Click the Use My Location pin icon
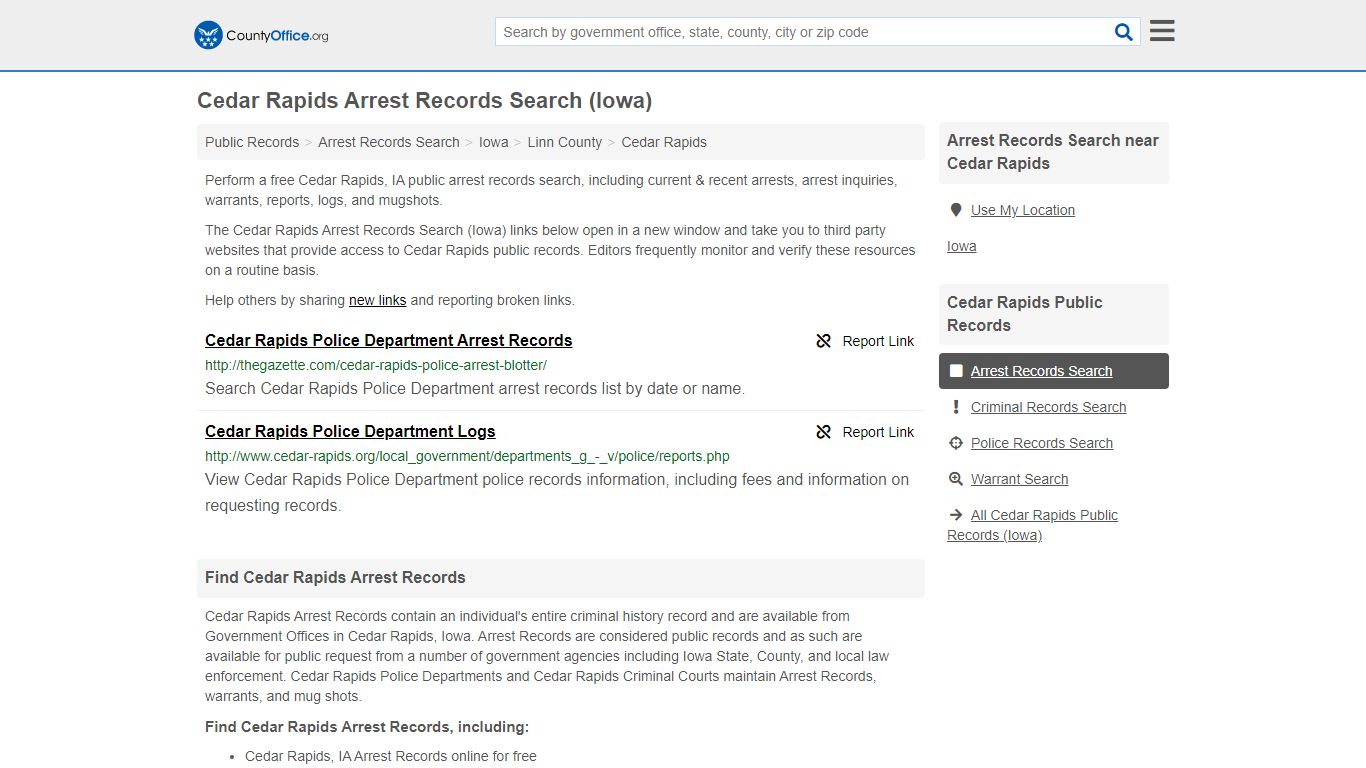Viewport: 1366px width, 768px height. 956,210
